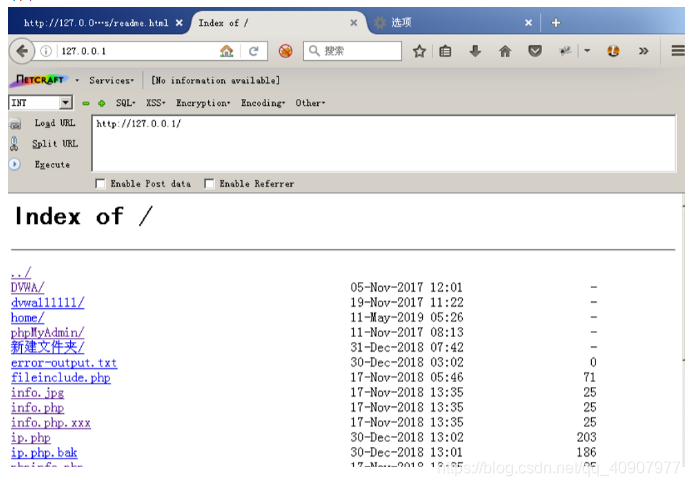This screenshot has height=486, width=690.
Task: Go to the homepage via toolbar house icon
Action: tap(505, 51)
